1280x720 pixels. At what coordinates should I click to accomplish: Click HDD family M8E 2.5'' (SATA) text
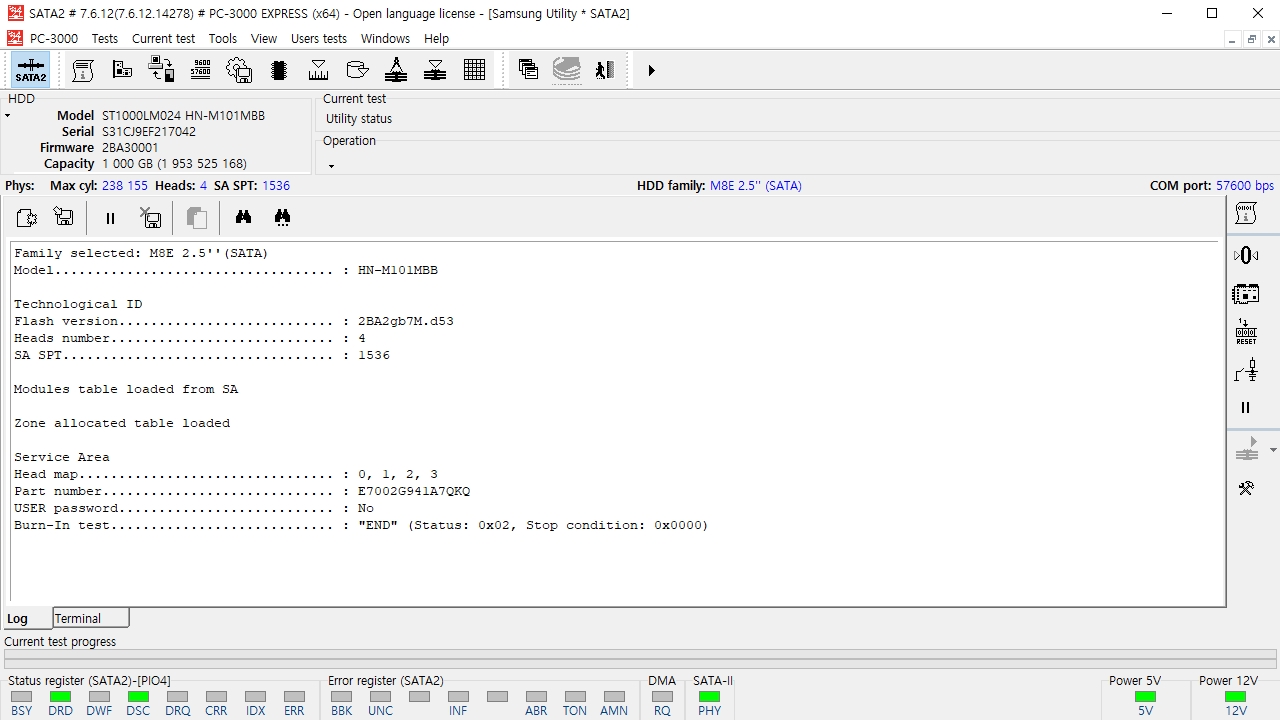(756, 185)
